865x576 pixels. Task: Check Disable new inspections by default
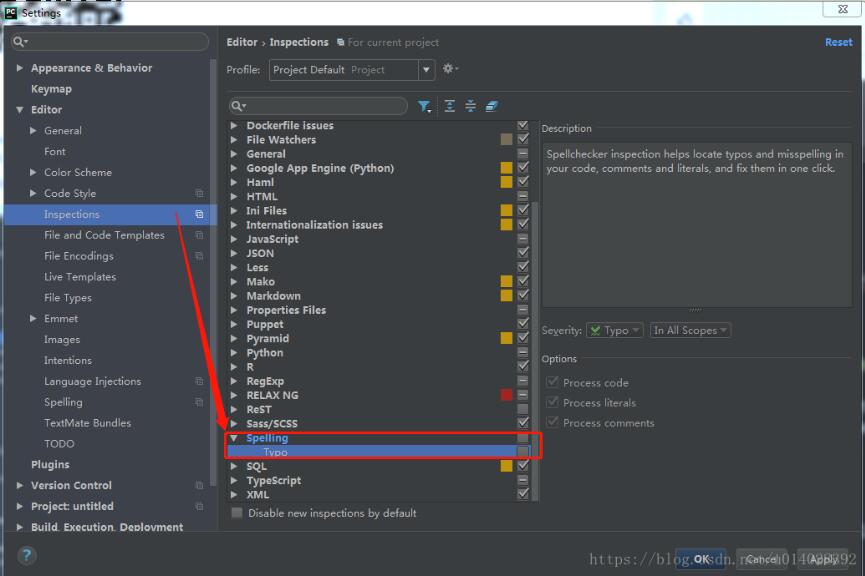pos(235,513)
